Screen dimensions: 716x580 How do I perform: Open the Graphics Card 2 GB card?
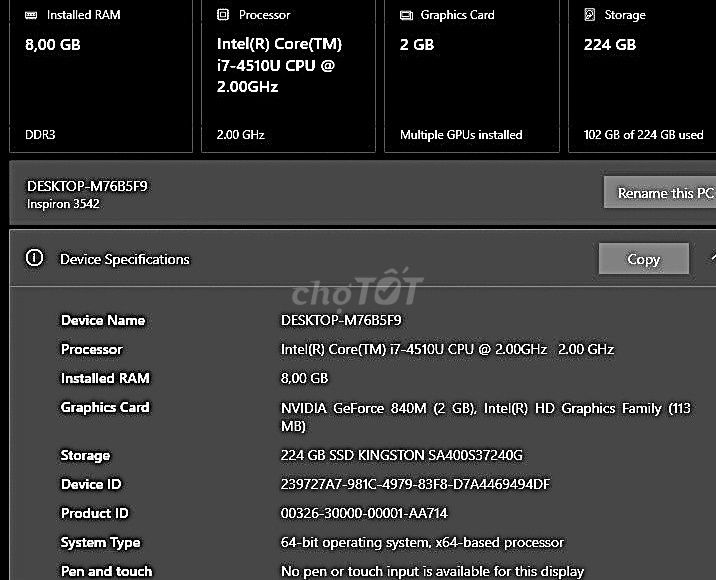pos(472,75)
